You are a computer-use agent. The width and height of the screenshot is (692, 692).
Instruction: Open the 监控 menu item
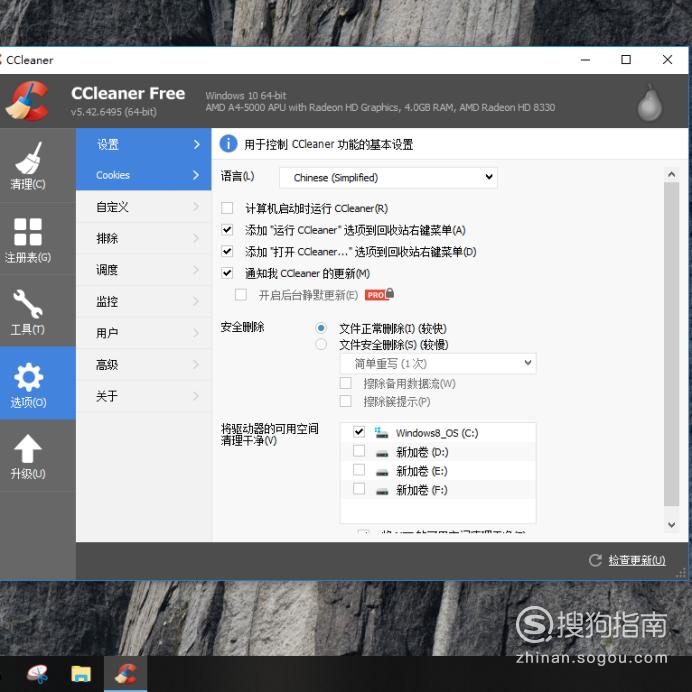point(143,301)
